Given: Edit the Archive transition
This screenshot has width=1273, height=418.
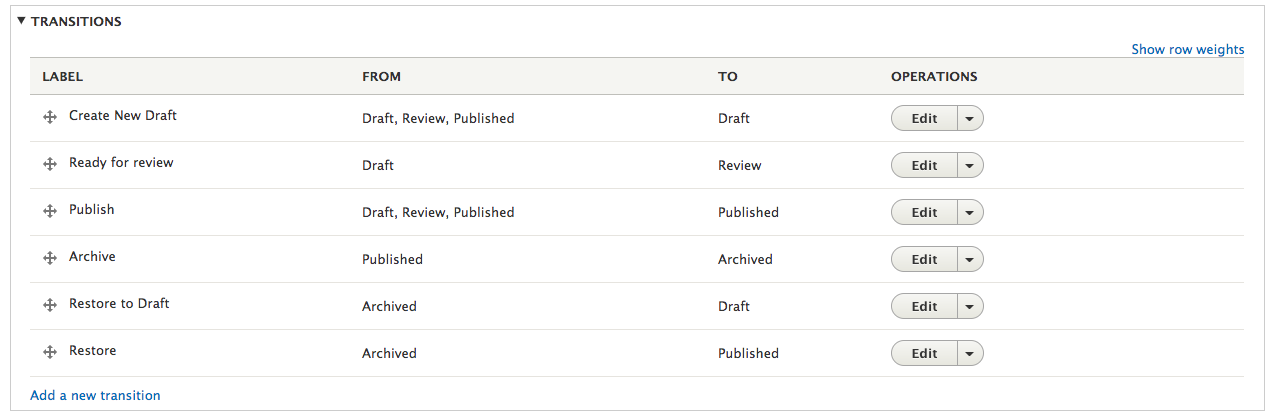Looking at the screenshot, I should point(924,259).
